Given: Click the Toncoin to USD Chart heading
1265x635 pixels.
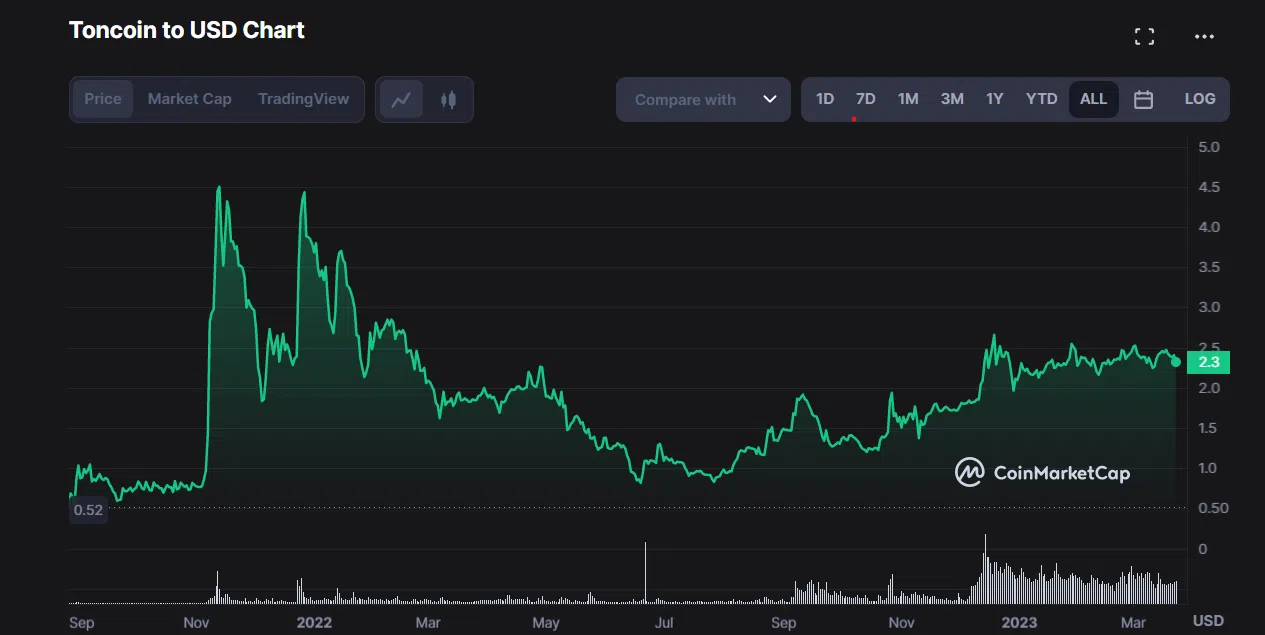Looking at the screenshot, I should (x=187, y=31).
